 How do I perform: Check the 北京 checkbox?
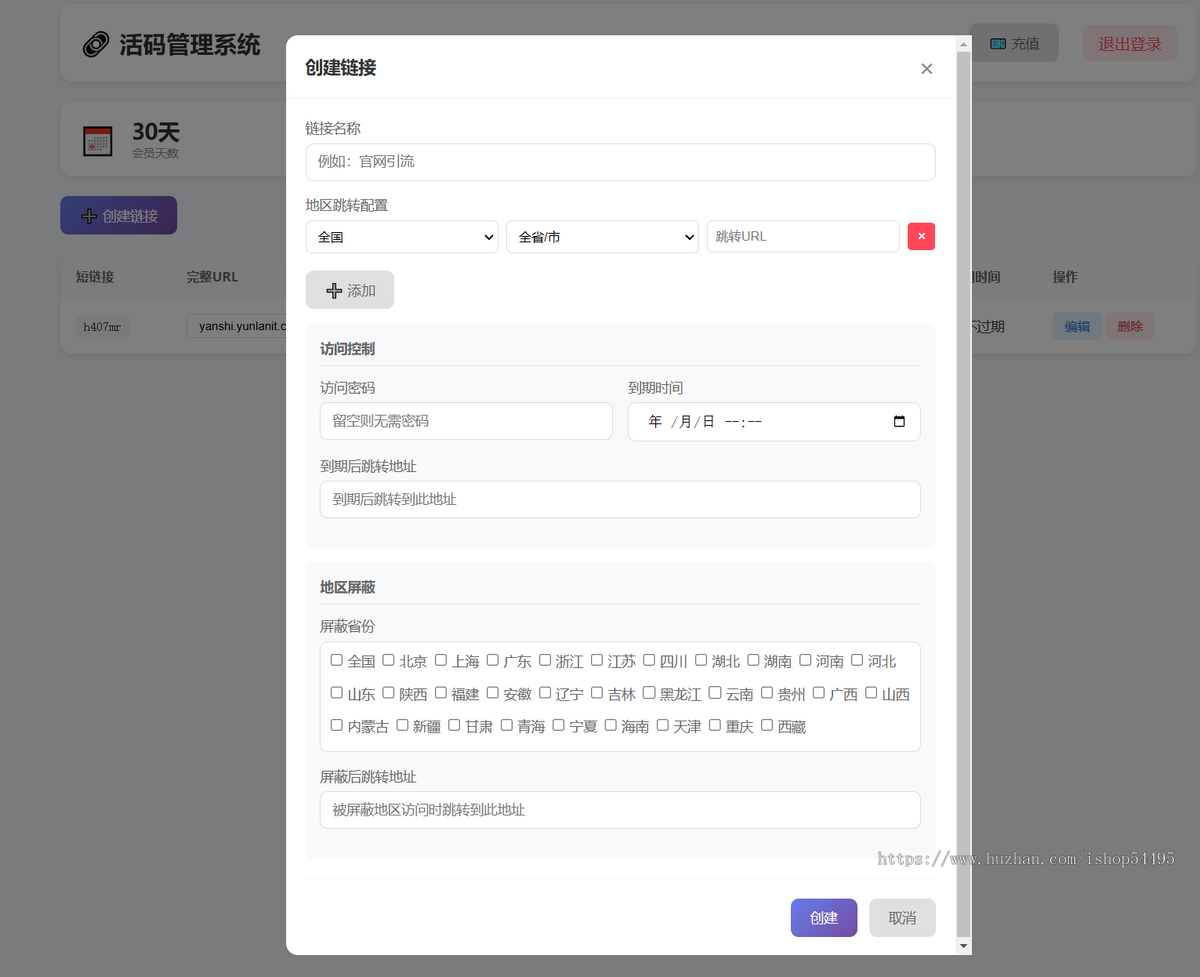[389, 660]
